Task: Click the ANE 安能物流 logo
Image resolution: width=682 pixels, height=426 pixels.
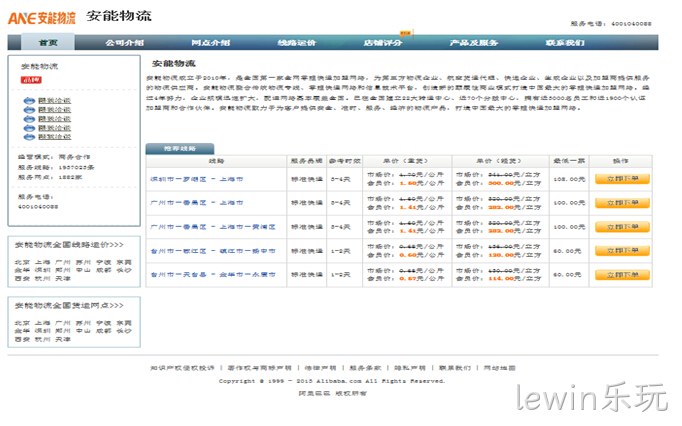Action: 42,18
